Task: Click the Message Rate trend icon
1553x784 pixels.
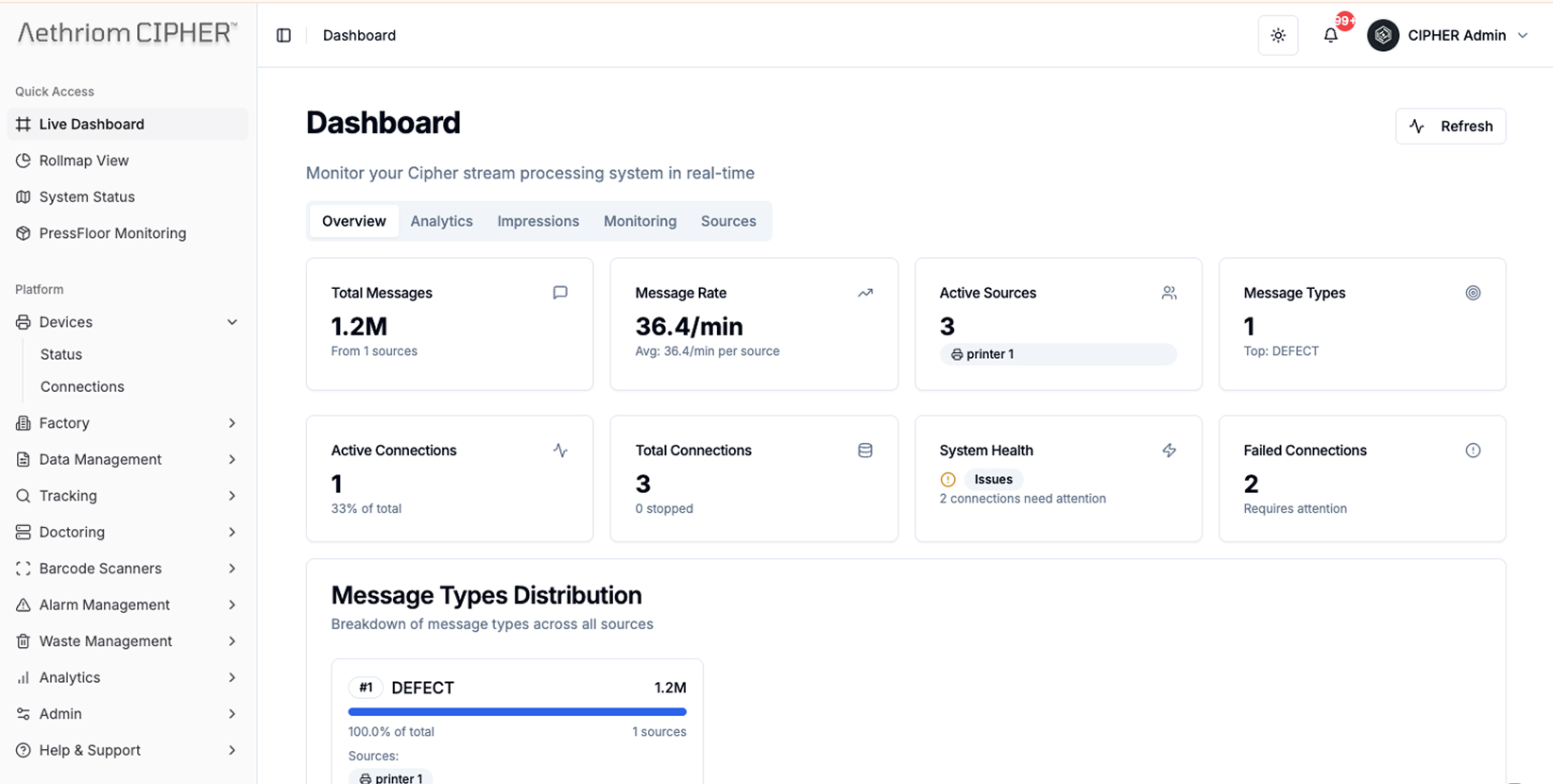Action: pos(865,293)
